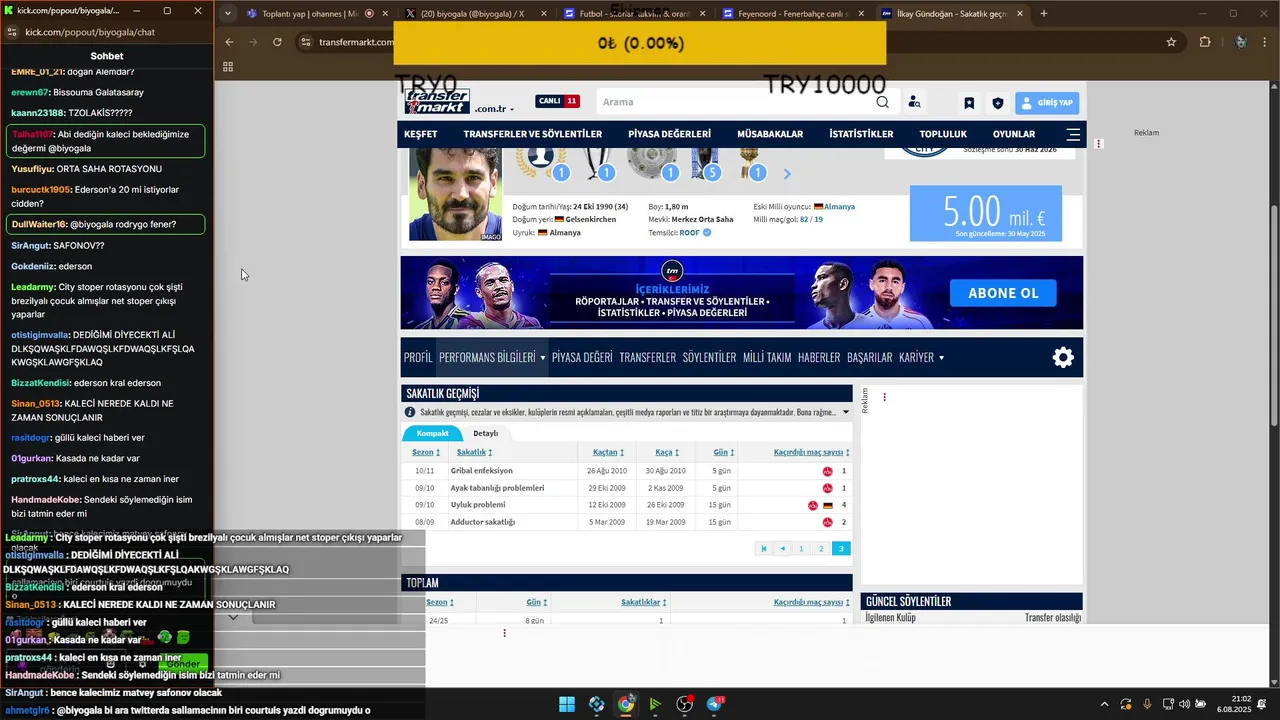Click the İlkay Gündoğan player portrait
Screen dimensions: 1280x720
(456, 195)
